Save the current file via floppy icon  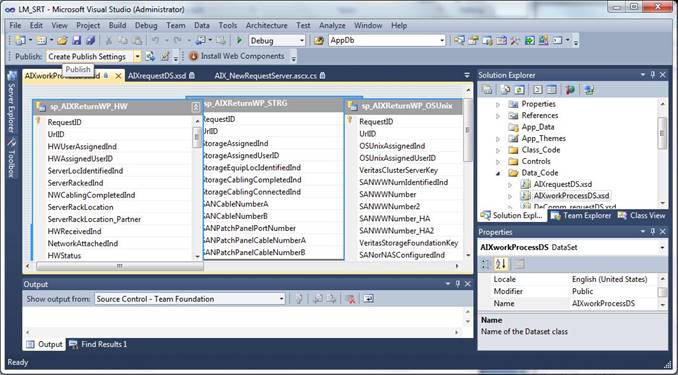pos(77,41)
